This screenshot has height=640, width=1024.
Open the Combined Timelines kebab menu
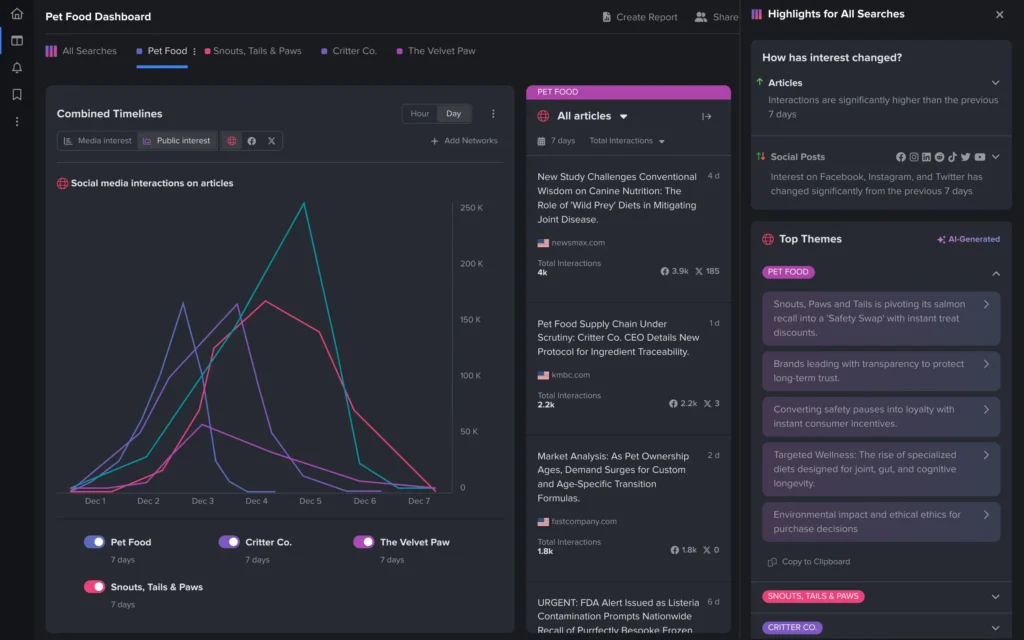493,113
